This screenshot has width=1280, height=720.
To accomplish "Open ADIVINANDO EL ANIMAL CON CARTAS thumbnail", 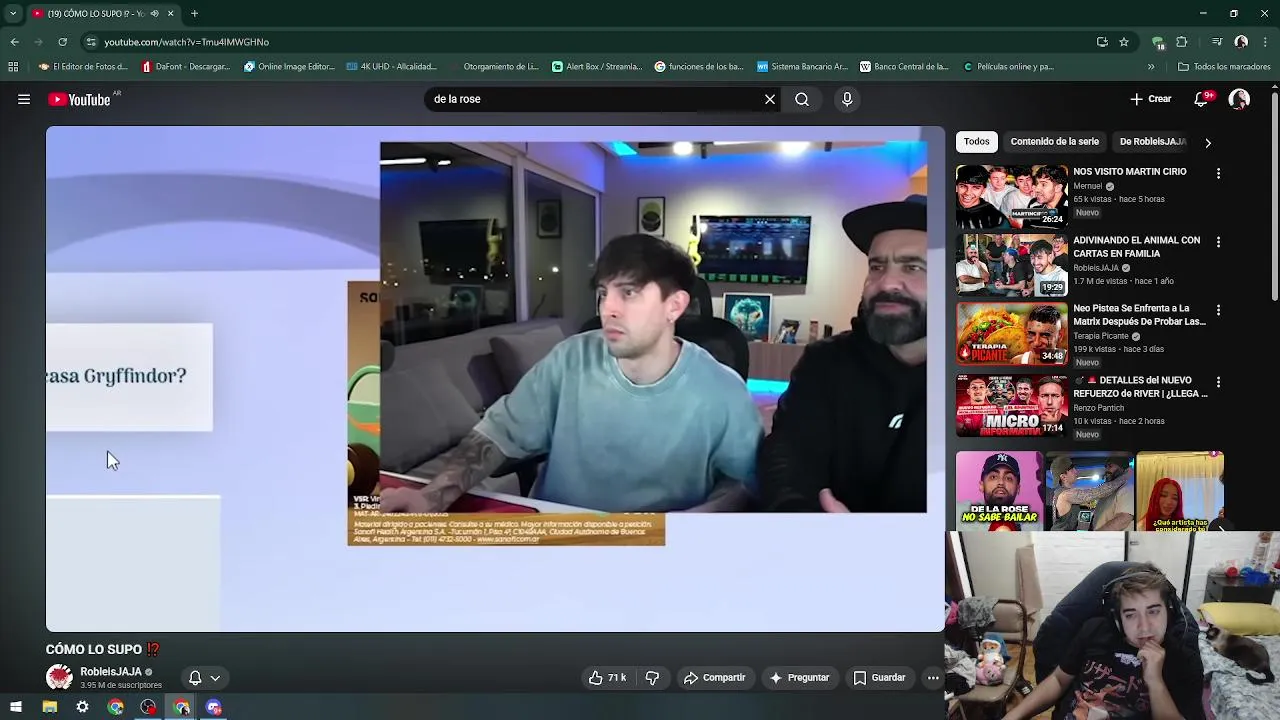I will [x=1012, y=265].
